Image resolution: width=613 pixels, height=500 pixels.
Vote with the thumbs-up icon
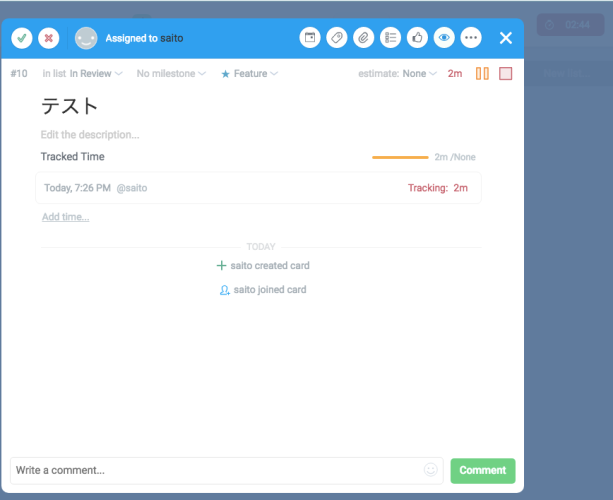click(x=417, y=38)
